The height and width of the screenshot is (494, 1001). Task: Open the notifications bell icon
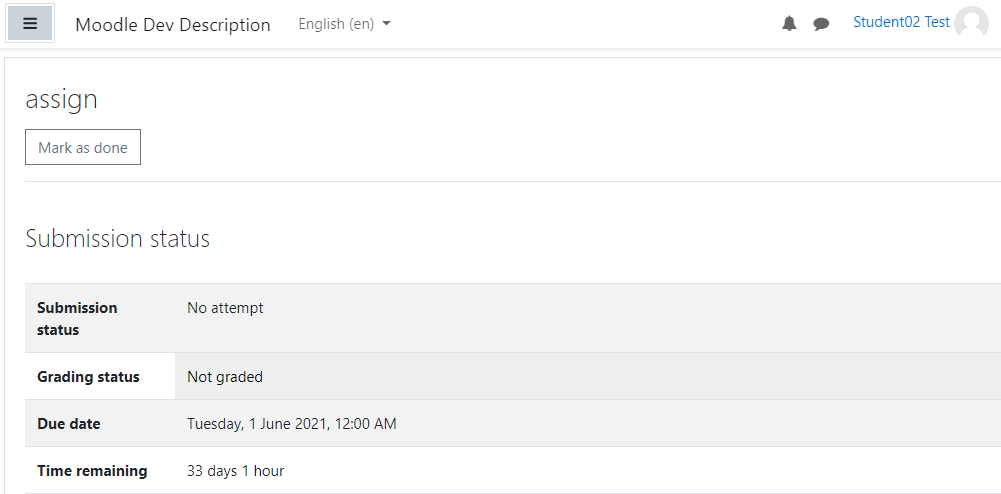789,24
